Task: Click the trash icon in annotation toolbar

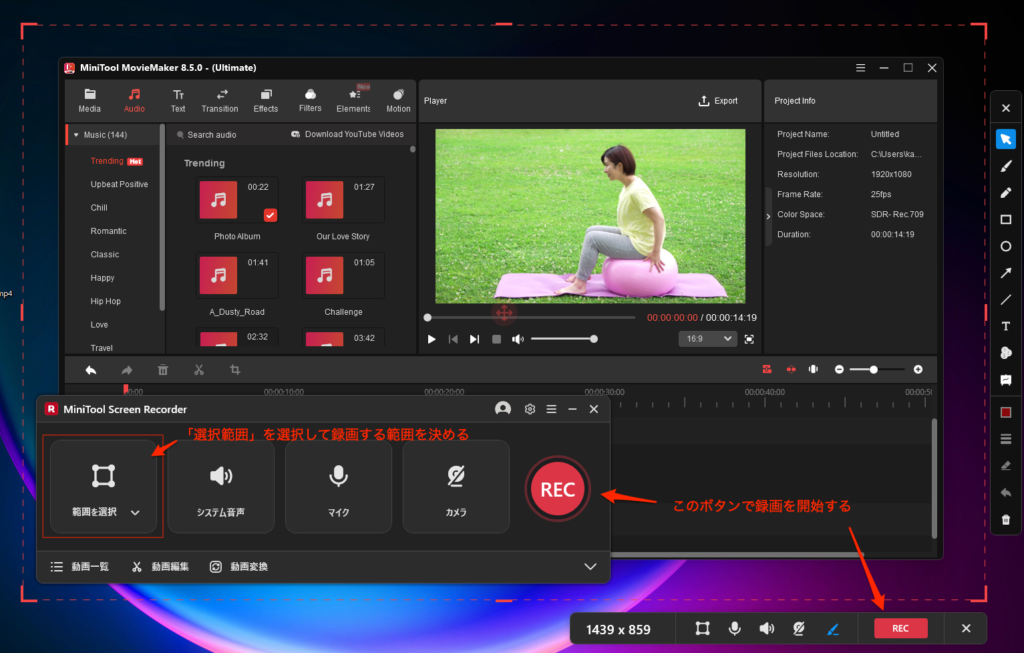Action: [x=1006, y=520]
